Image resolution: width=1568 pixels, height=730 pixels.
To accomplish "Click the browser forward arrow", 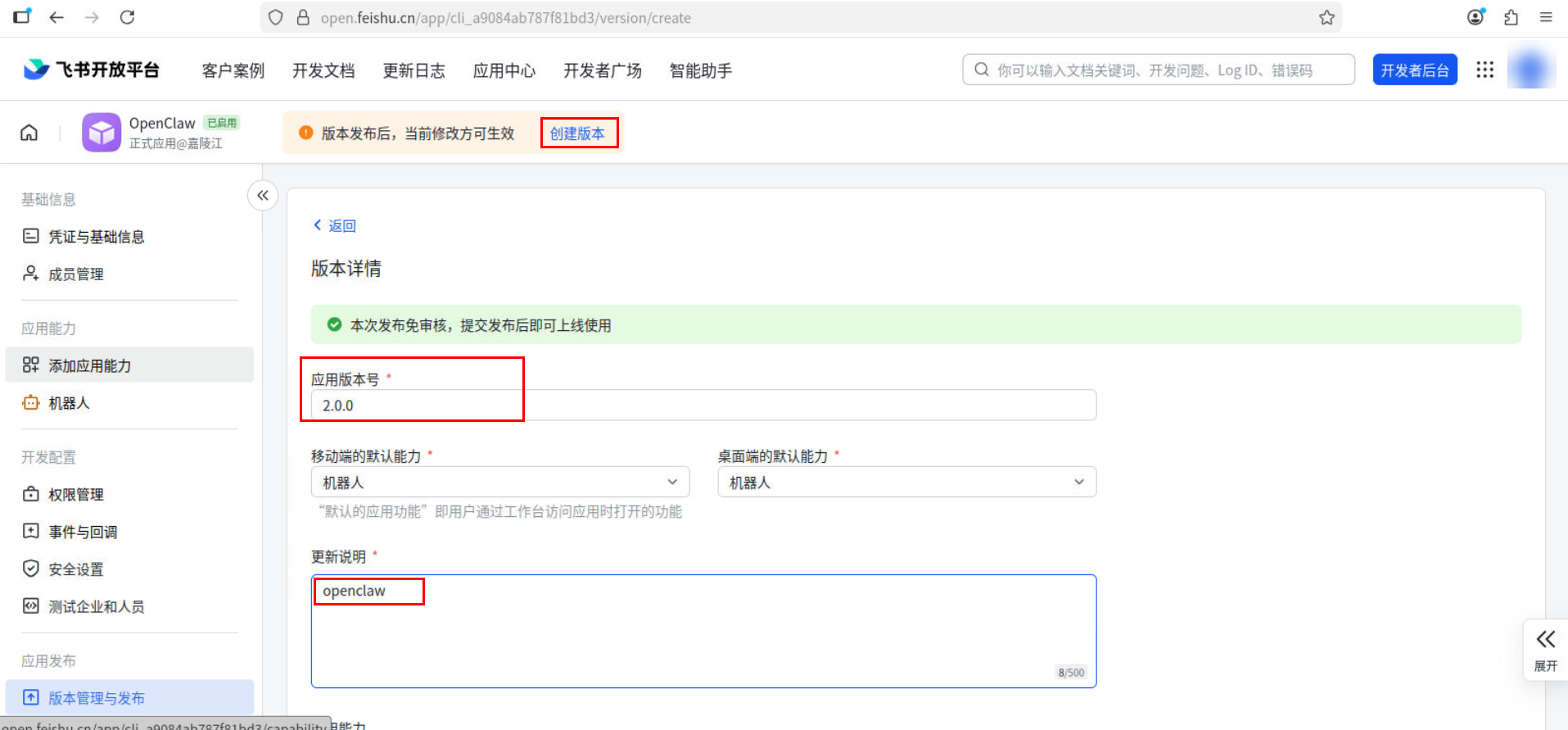I will pos(92,17).
